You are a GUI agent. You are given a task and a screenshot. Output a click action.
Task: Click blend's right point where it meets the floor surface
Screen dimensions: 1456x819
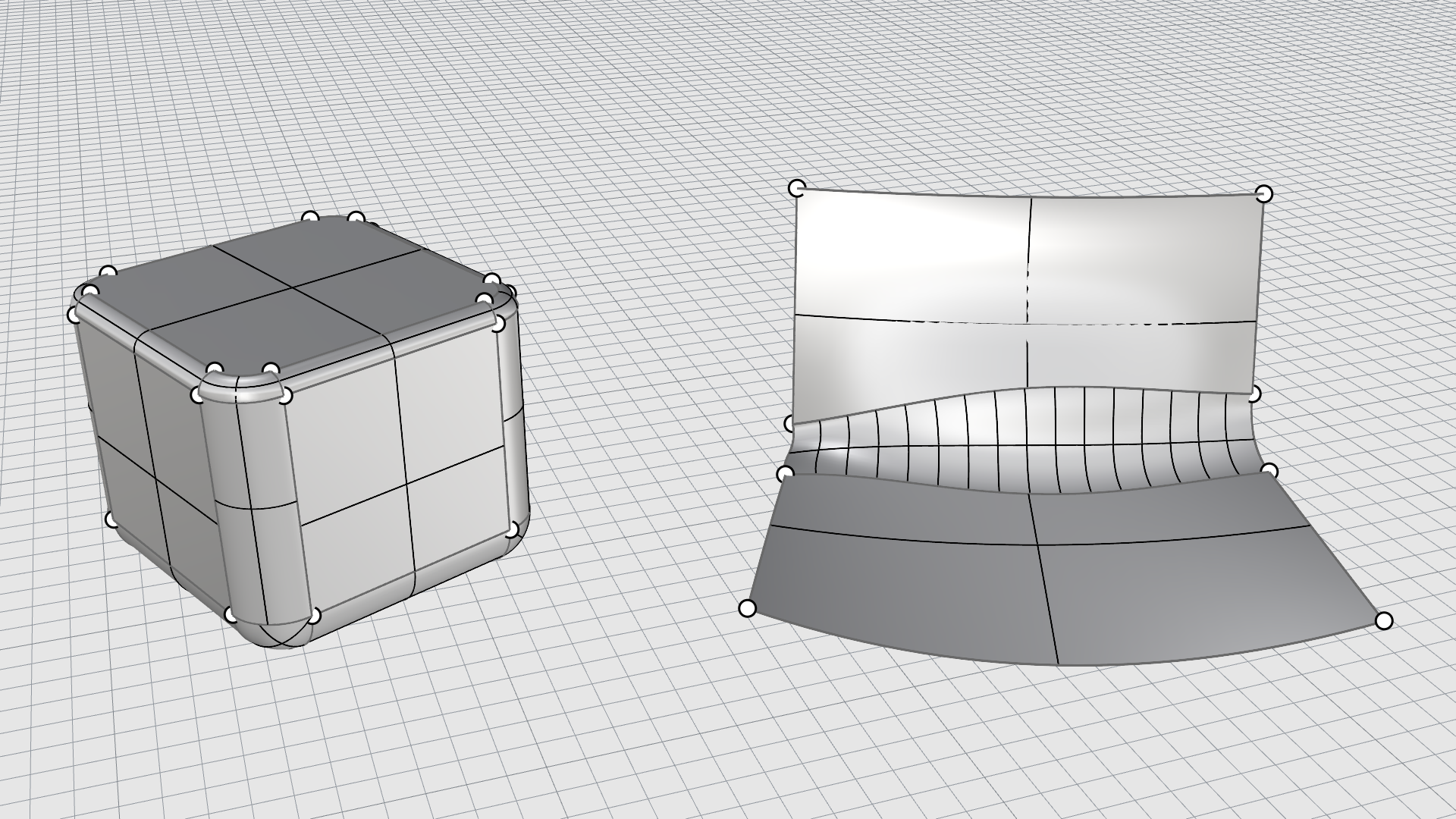tap(1269, 472)
